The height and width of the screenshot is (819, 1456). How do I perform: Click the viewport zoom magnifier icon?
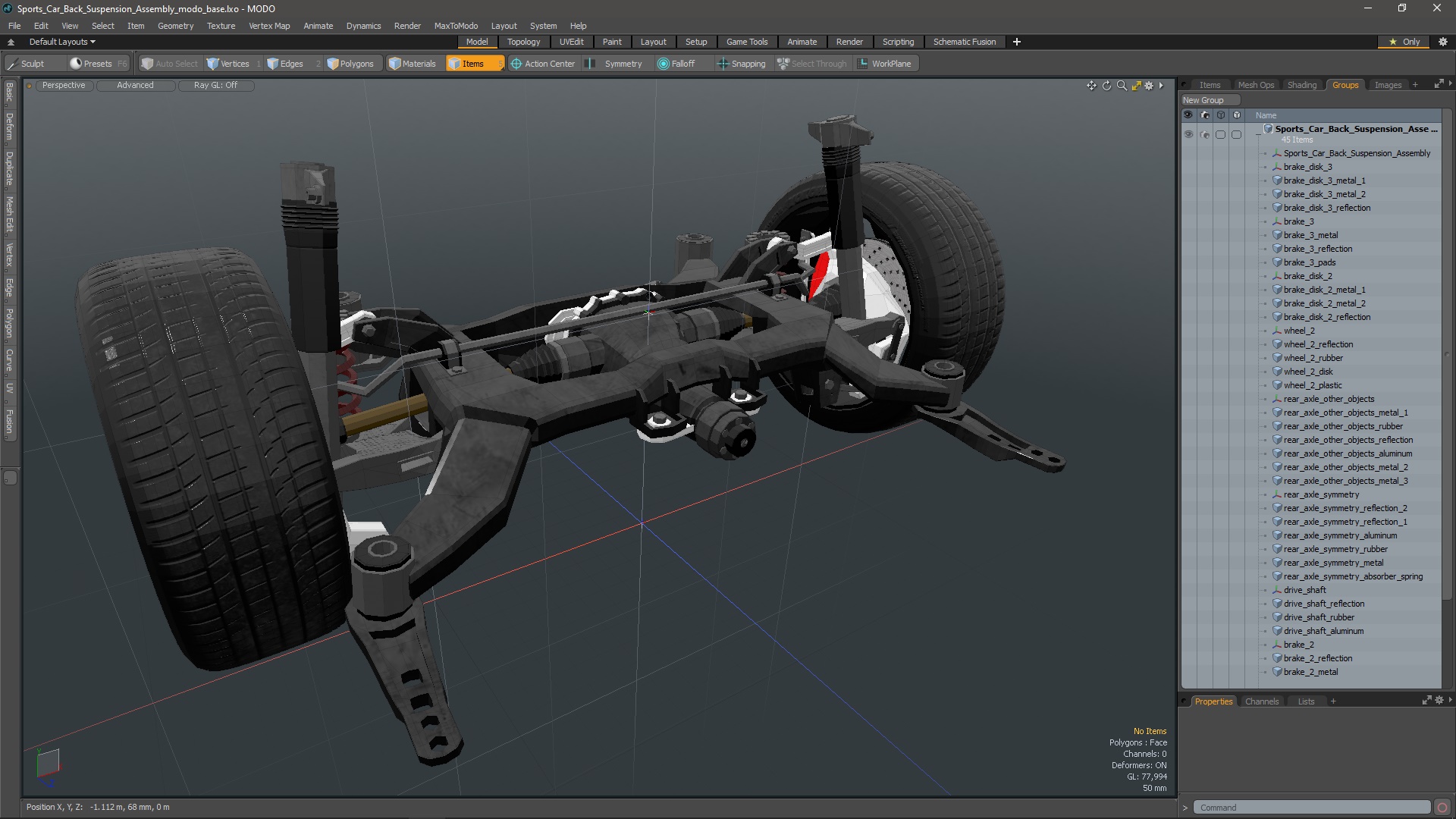[1122, 86]
